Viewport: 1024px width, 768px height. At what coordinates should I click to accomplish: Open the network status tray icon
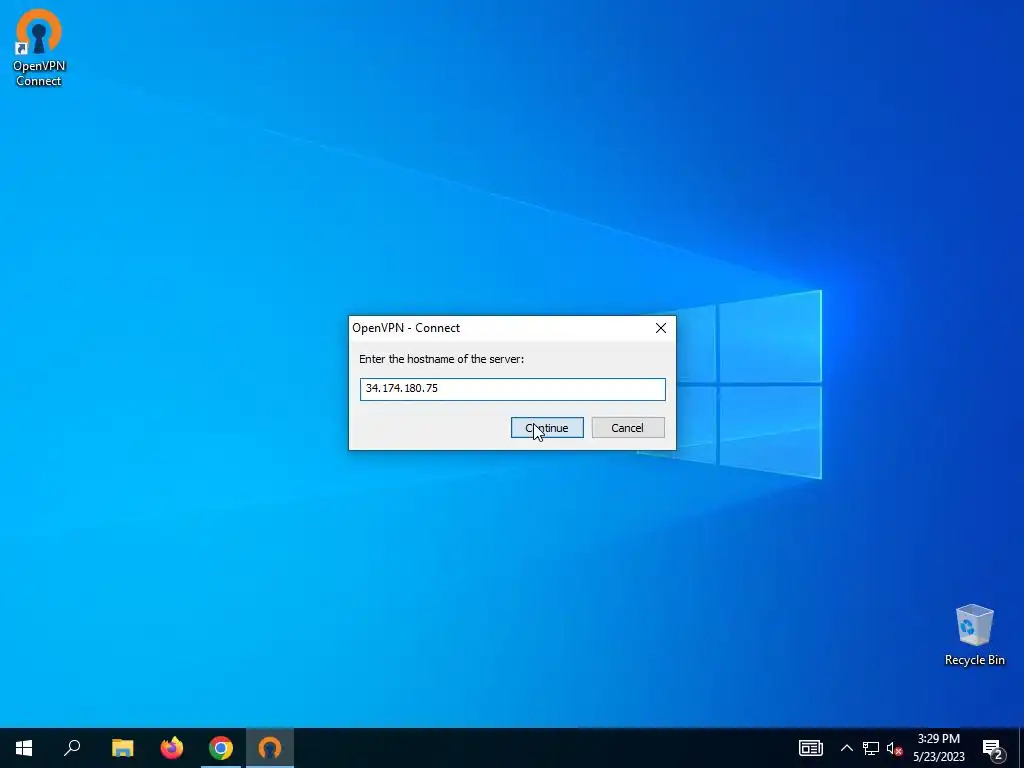click(x=871, y=748)
